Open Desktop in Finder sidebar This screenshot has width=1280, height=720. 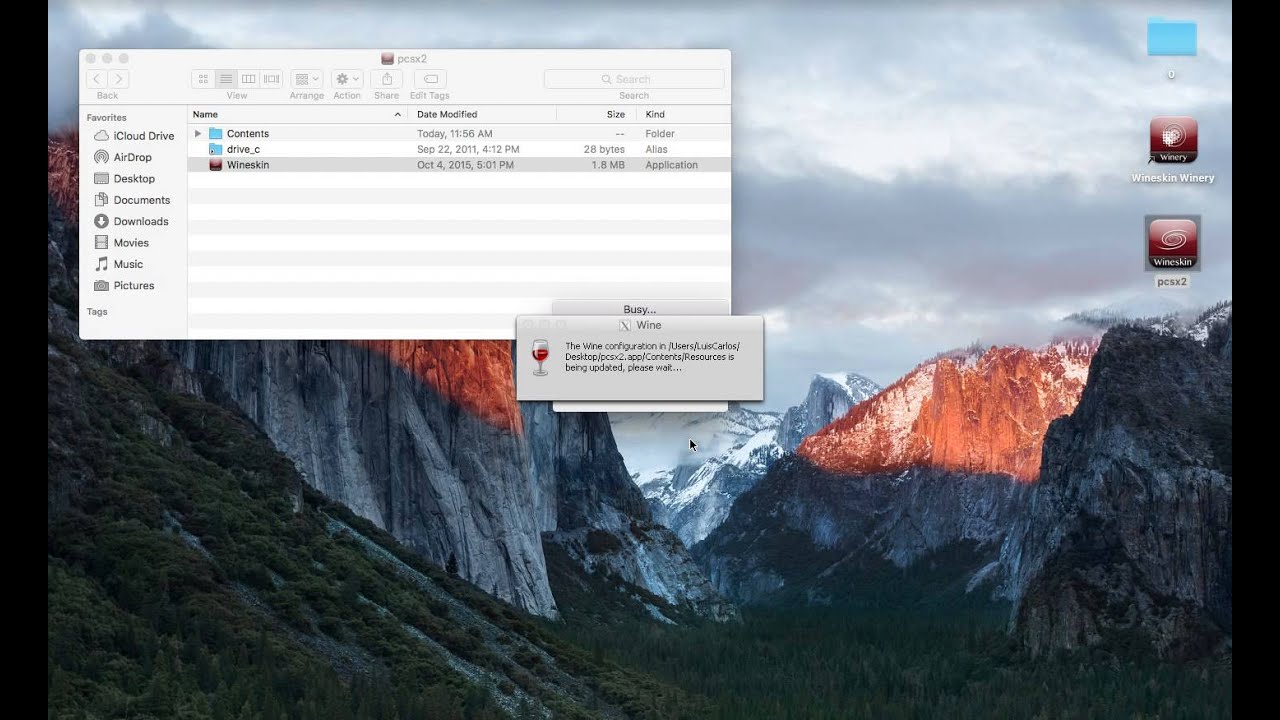134,179
